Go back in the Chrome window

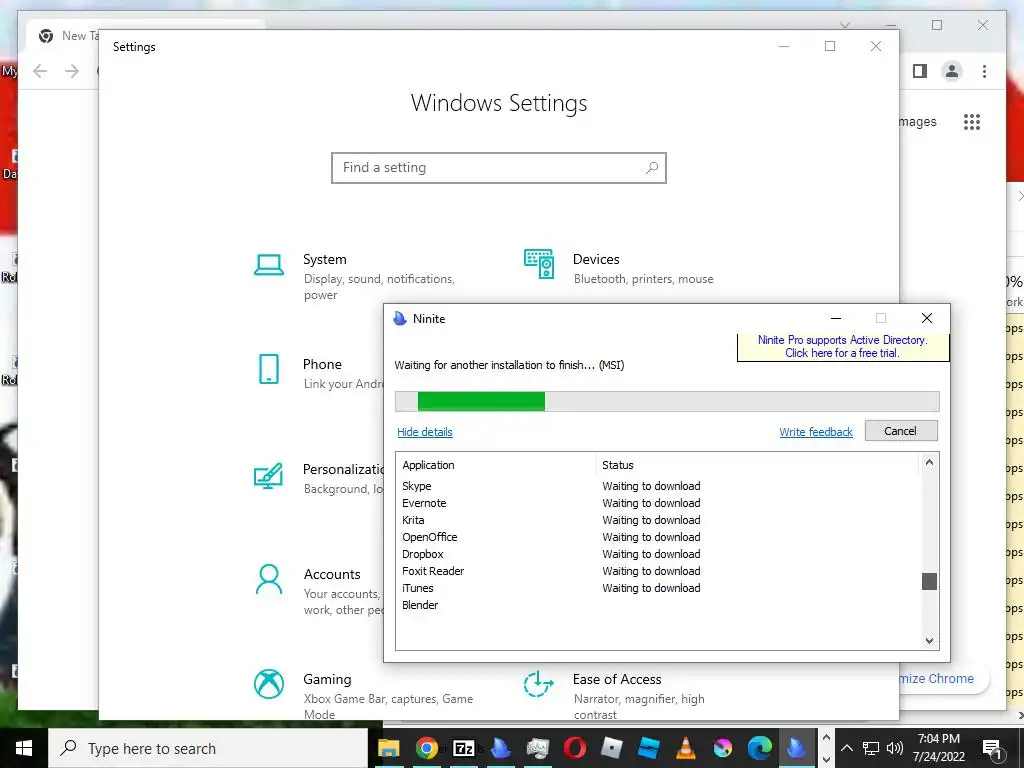(40, 71)
